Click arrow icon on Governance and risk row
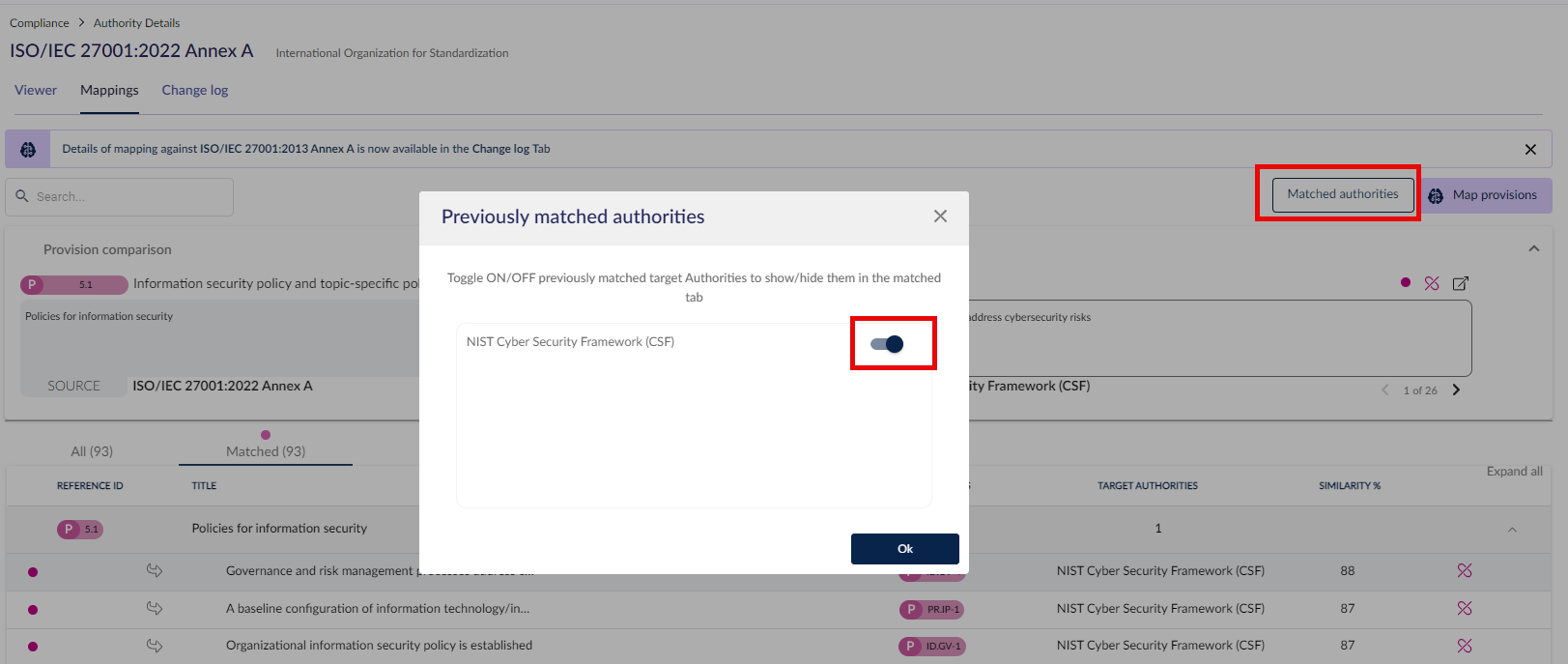The width and height of the screenshot is (1568, 664). click(x=155, y=570)
